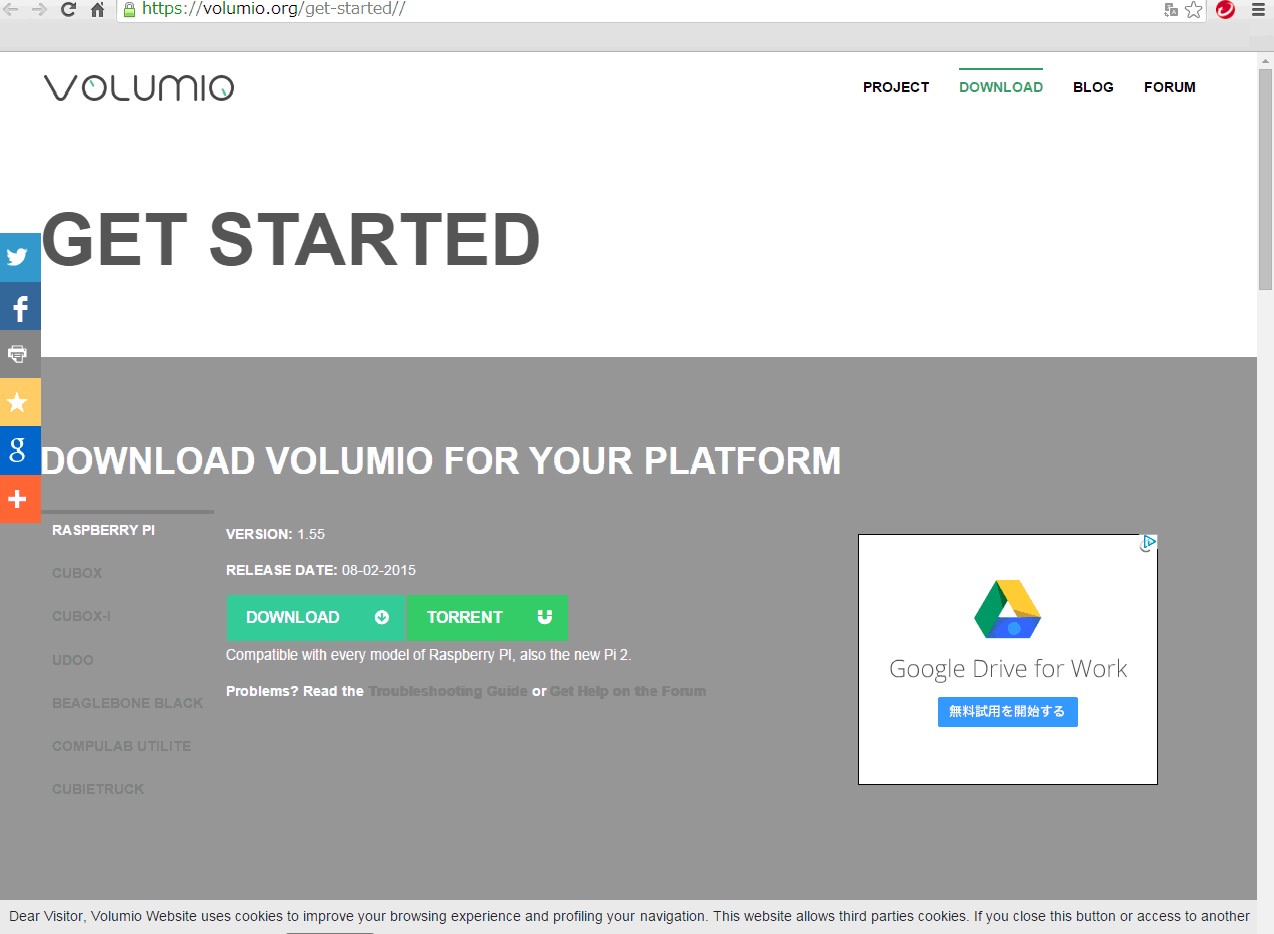Open the Troubleshooting Guide link

pyautogui.click(x=448, y=691)
